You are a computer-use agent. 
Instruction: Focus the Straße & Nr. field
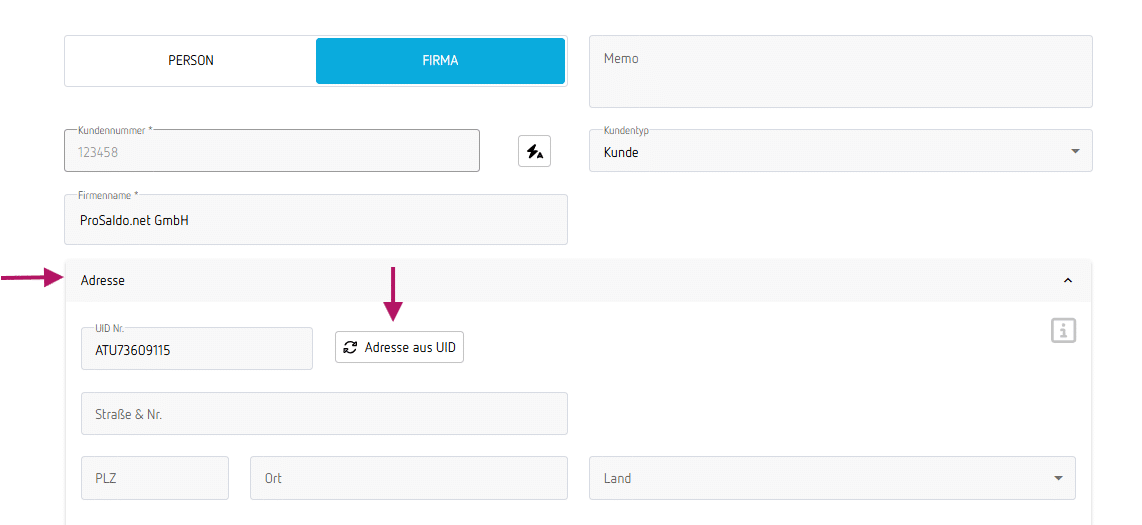pyautogui.click(x=324, y=414)
